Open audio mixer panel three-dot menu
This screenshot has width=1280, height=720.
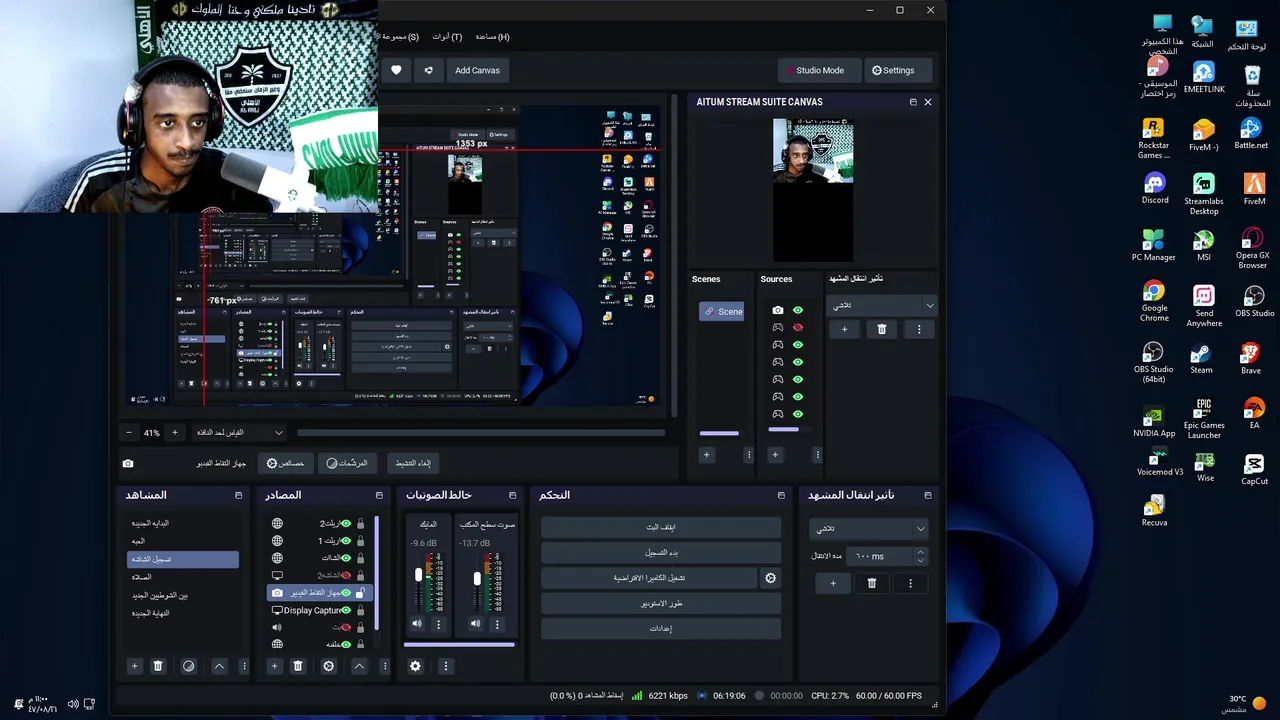point(446,666)
